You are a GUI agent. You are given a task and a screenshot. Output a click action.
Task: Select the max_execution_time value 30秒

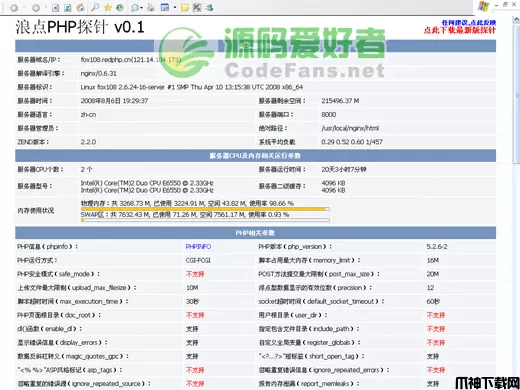192,301
